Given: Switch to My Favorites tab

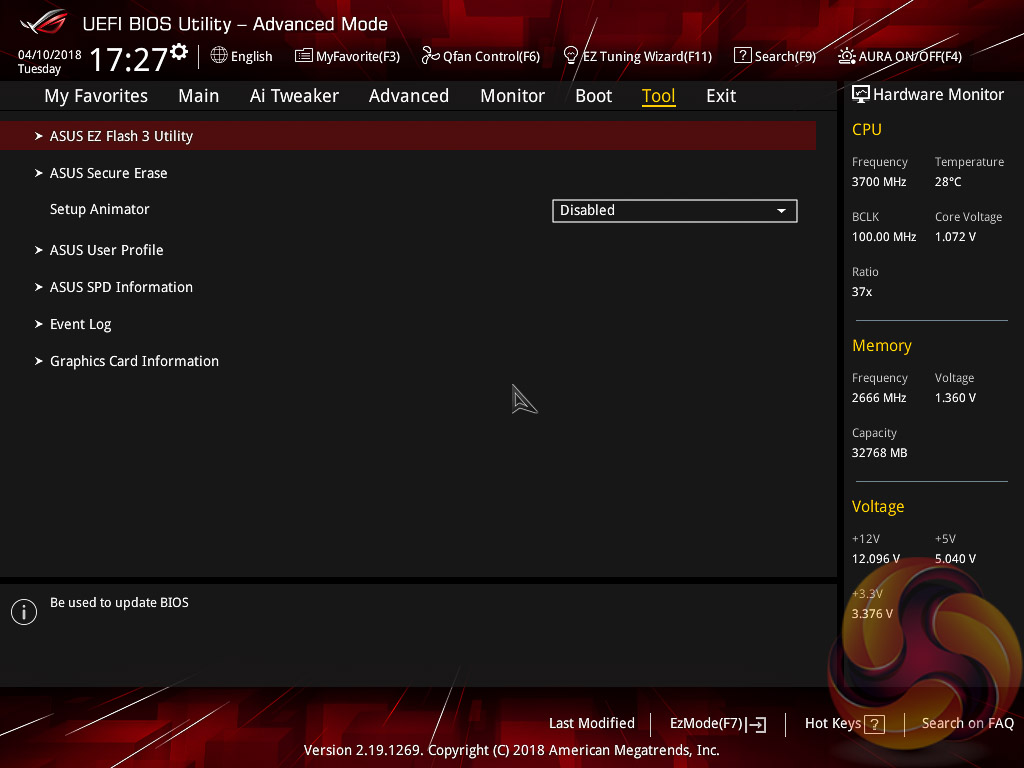Looking at the screenshot, I should pos(96,96).
